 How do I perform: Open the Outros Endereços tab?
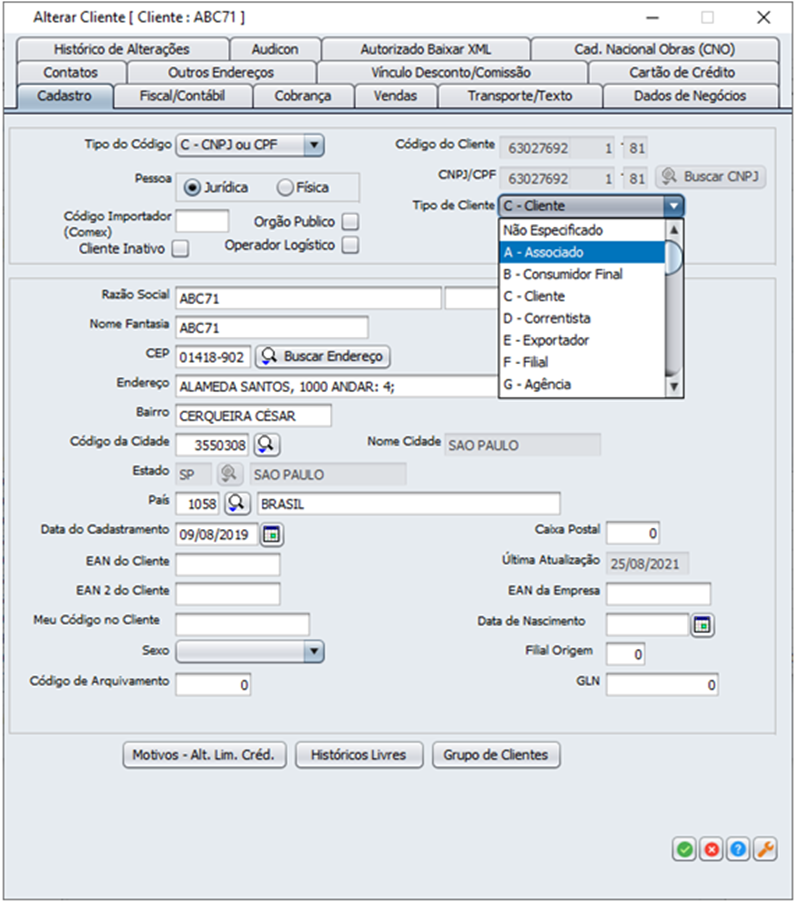pos(221,73)
